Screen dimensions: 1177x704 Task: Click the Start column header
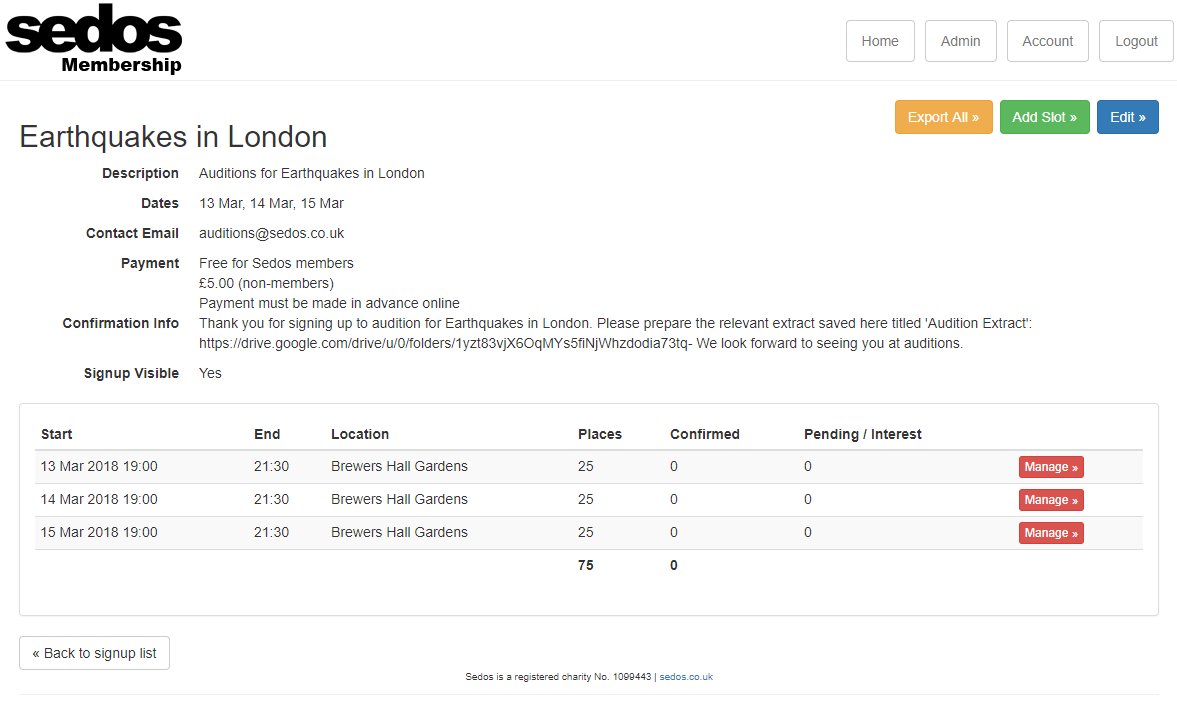coord(57,434)
